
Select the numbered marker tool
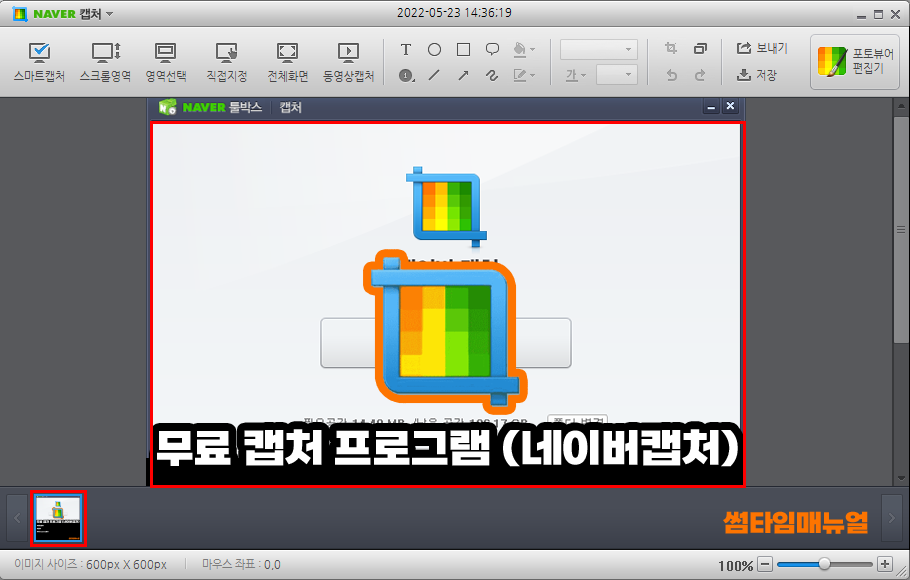click(x=406, y=75)
